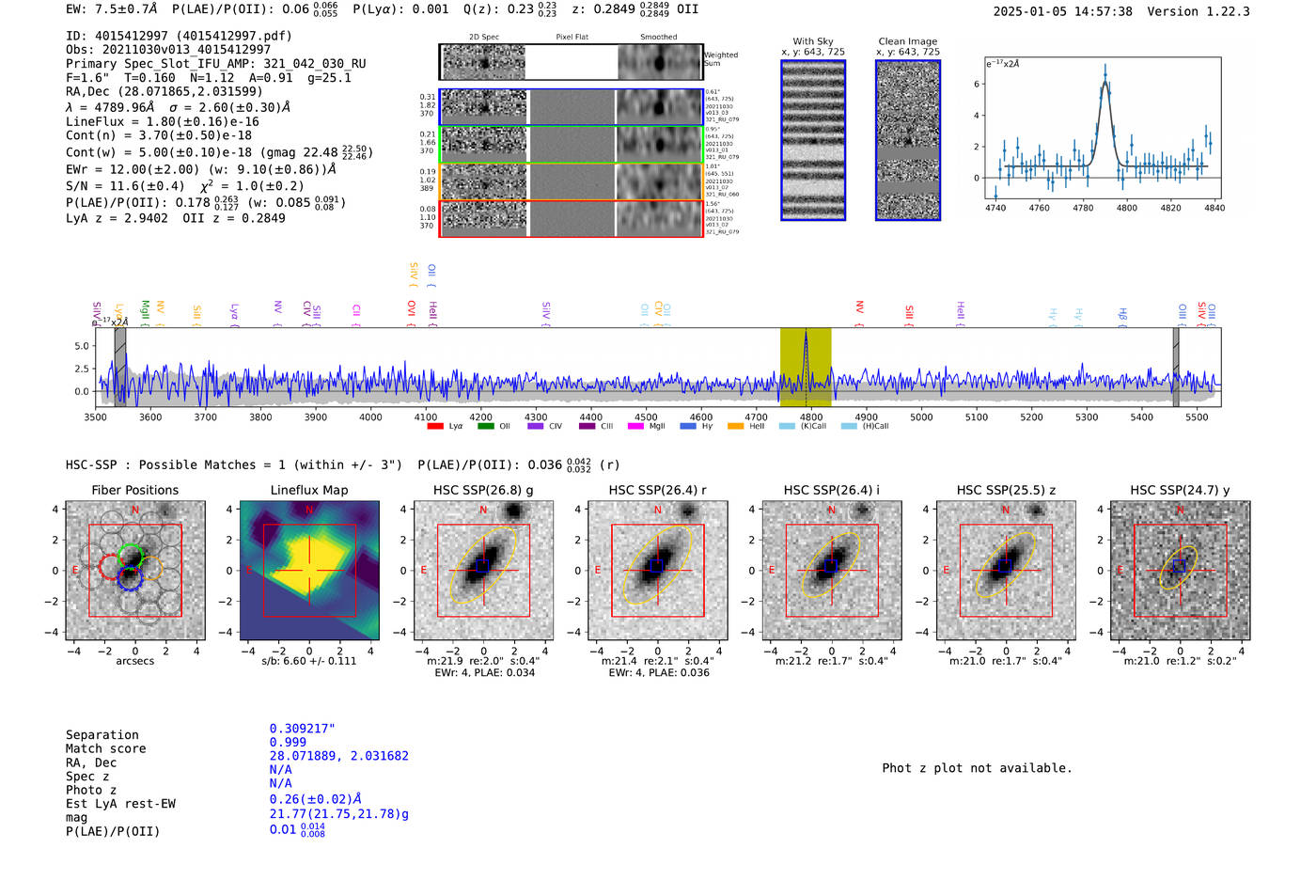
Task: Click the arcsecs axis label under Fiber Positions
Action: tap(135, 661)
